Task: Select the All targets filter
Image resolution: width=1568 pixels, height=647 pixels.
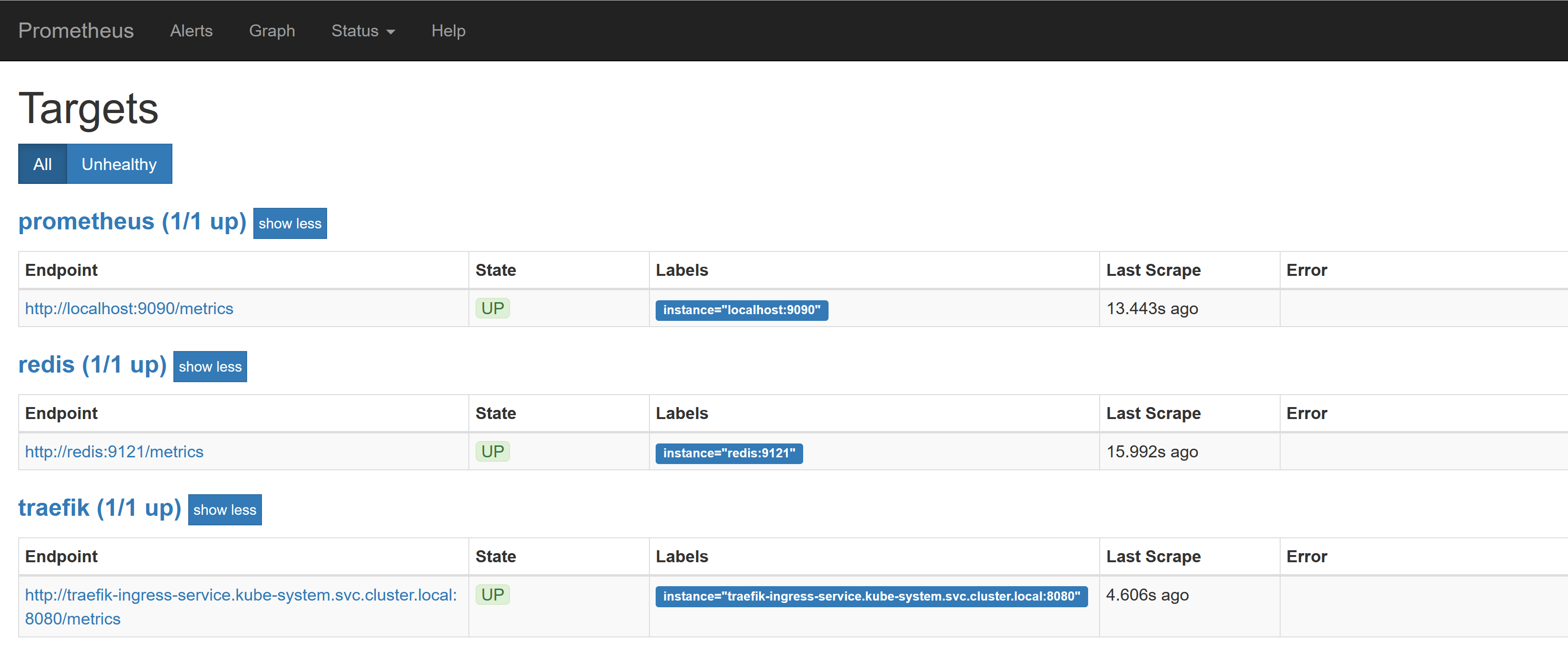Action: [x=42, y=164]
